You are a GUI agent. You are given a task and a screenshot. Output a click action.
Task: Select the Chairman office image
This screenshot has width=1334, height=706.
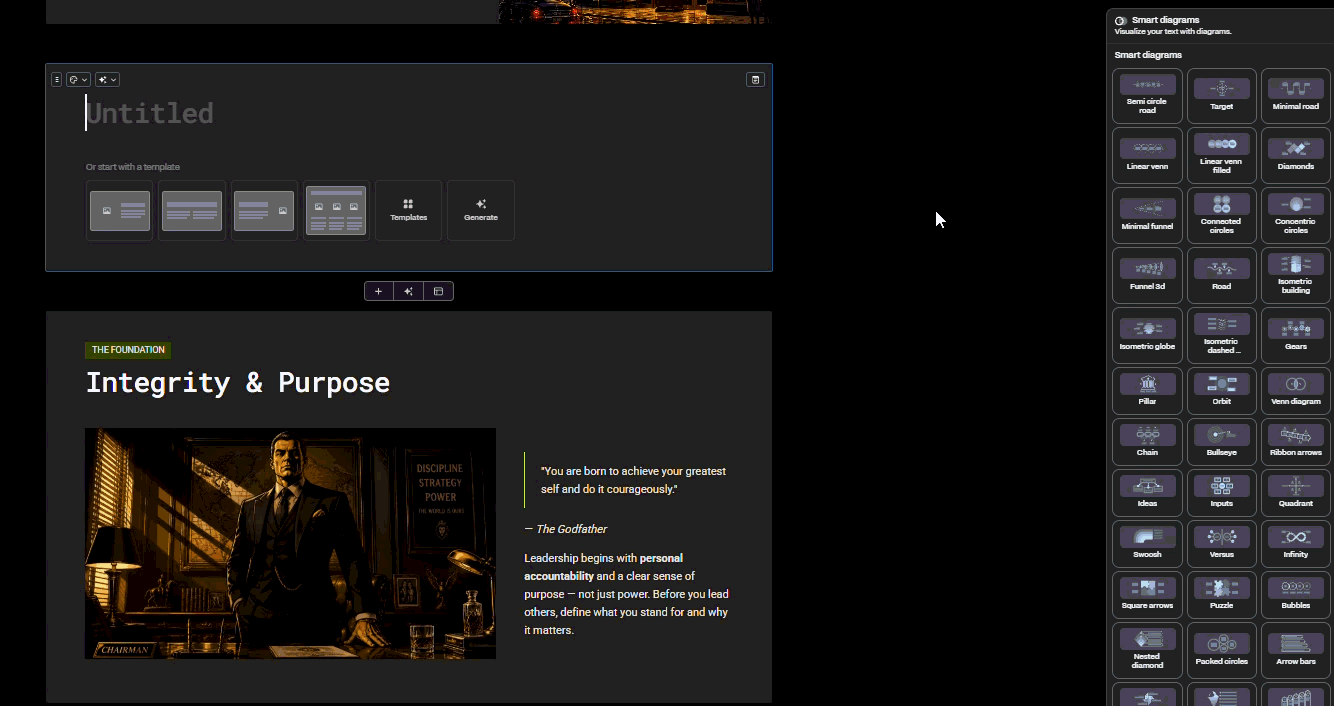[290, 543]
